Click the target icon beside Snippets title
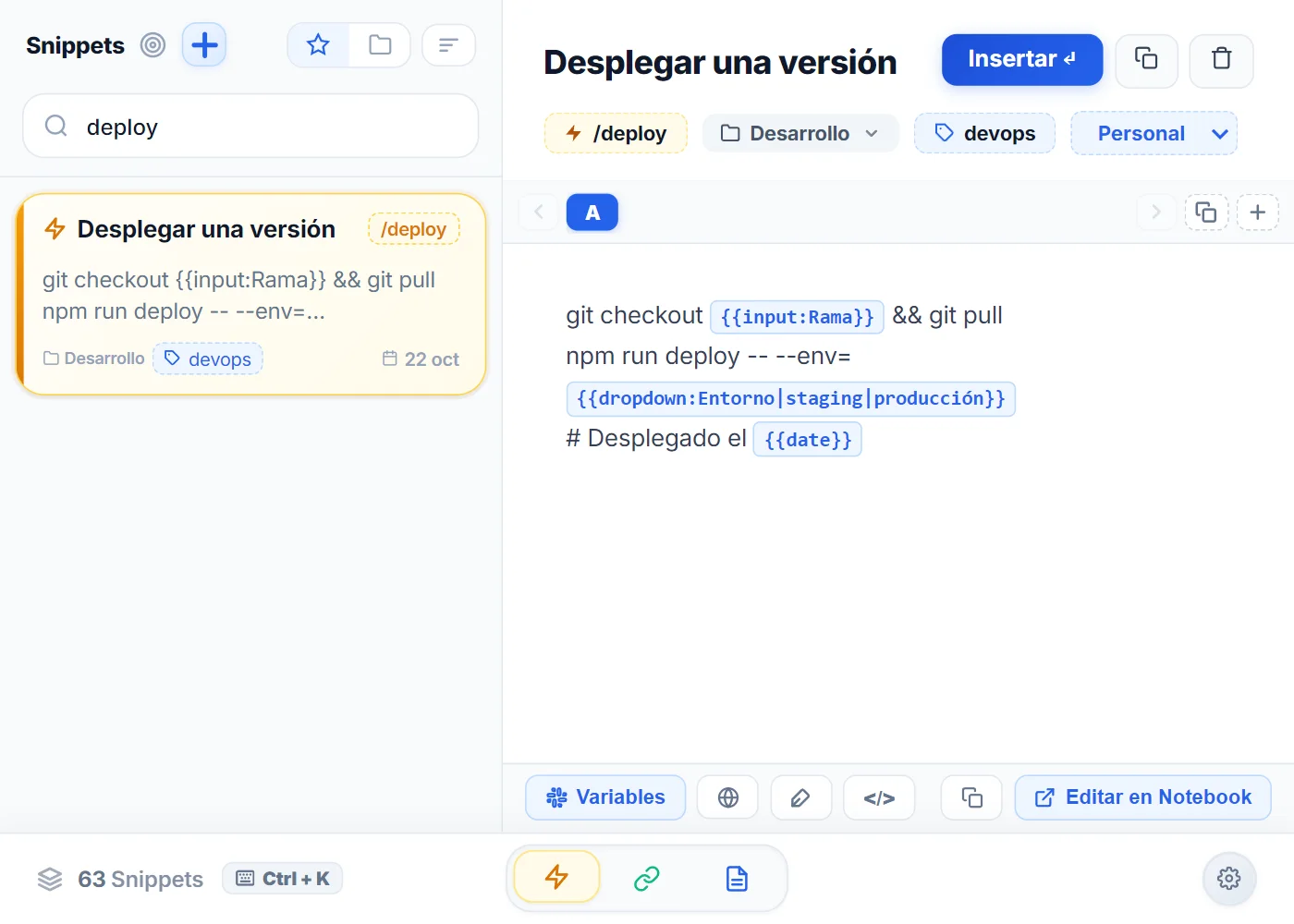The image size is (1294, 924). [x=153, y=45]
